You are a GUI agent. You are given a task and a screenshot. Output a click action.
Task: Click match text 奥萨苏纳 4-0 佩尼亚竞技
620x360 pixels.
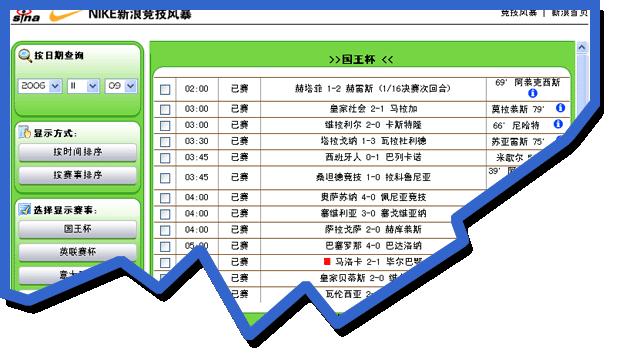tap(373, 197)
